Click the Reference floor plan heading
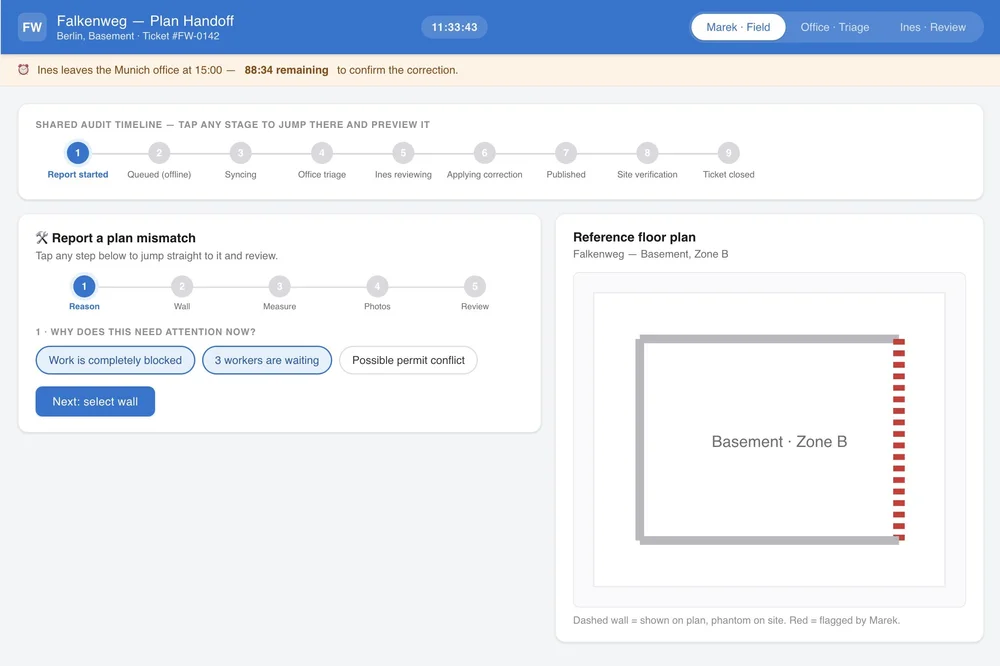The height and width of the screenshot is (666, 1000). pos(634,237)
